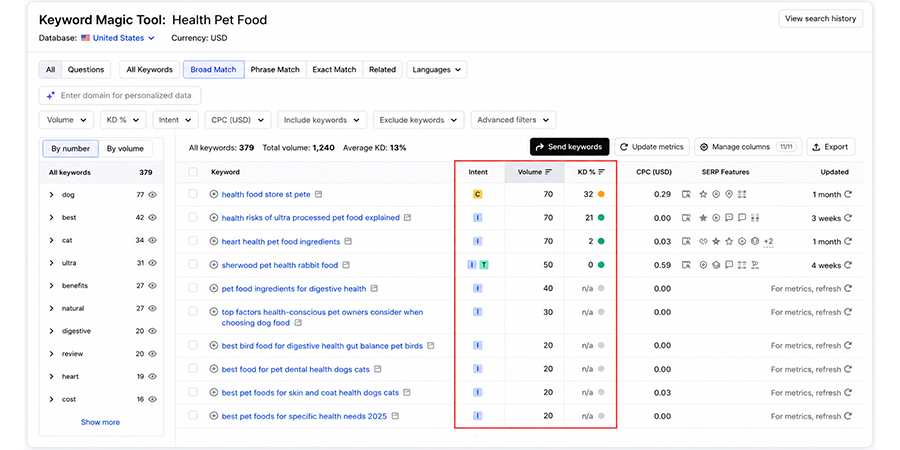Toggle the eye icon for the 'cost' group
Screen dimensions: 900x450
pyautogui.click(x=153, y=399)
